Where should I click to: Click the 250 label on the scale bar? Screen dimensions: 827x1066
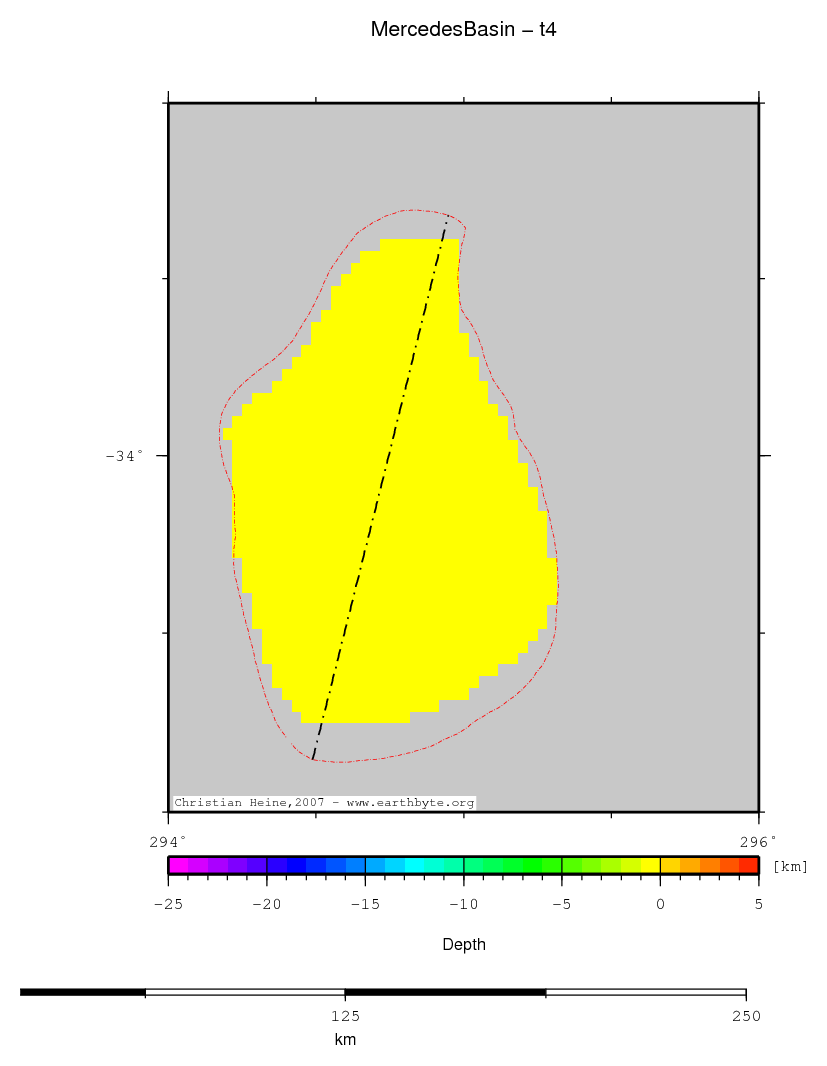click(745, 1016)
